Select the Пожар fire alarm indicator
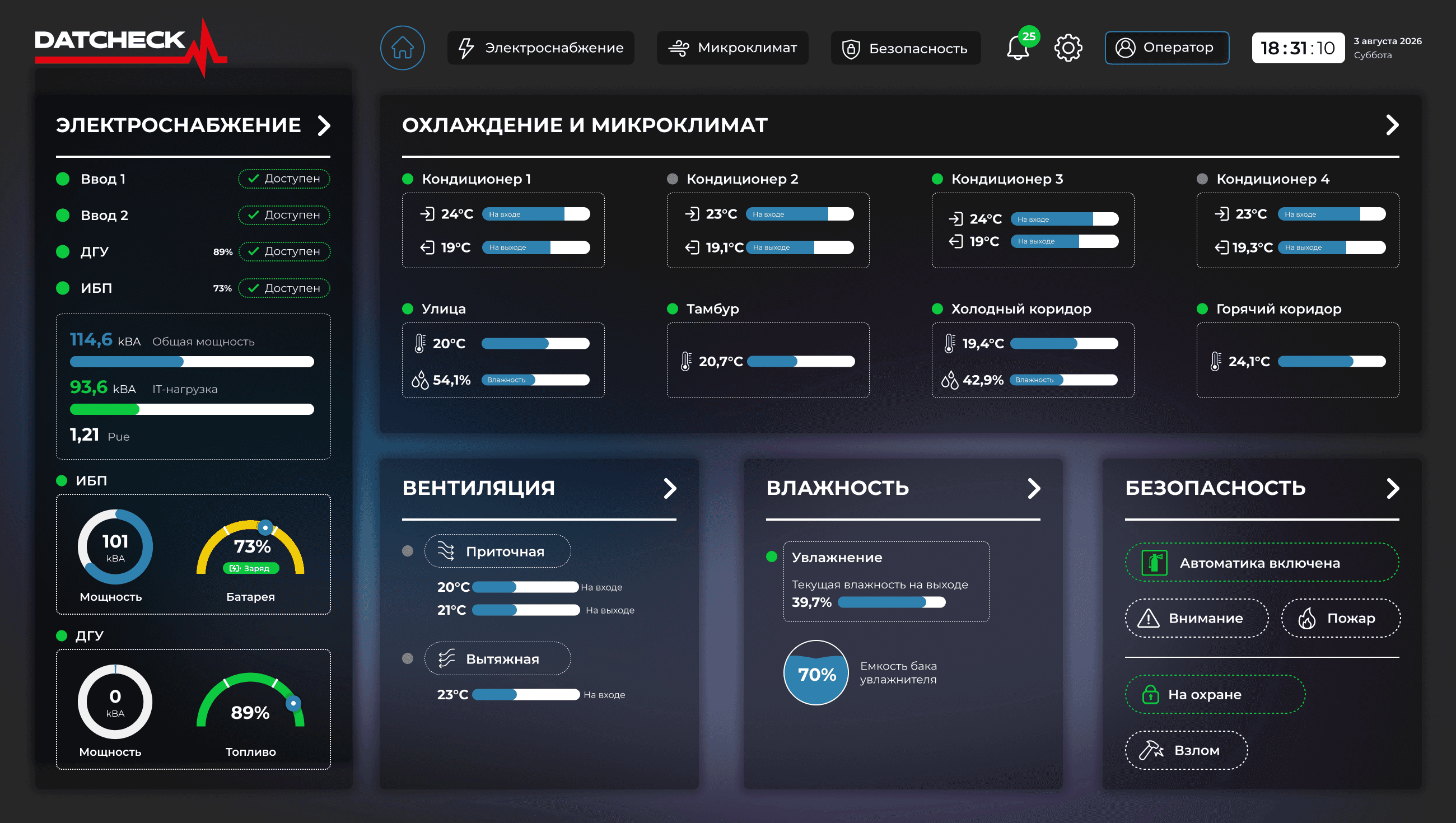The width and height of the screenshot is (1456, 823). [1340, 618]
